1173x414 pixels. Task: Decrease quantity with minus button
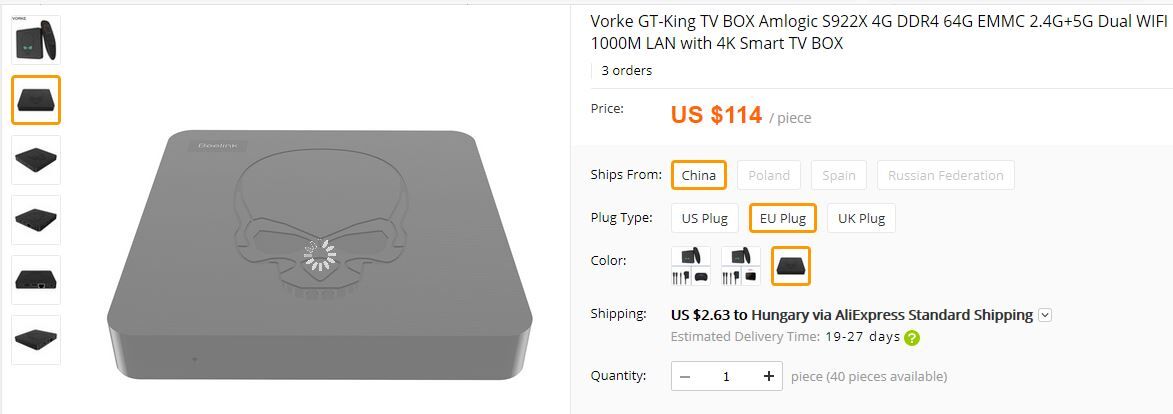coord(685,376)
